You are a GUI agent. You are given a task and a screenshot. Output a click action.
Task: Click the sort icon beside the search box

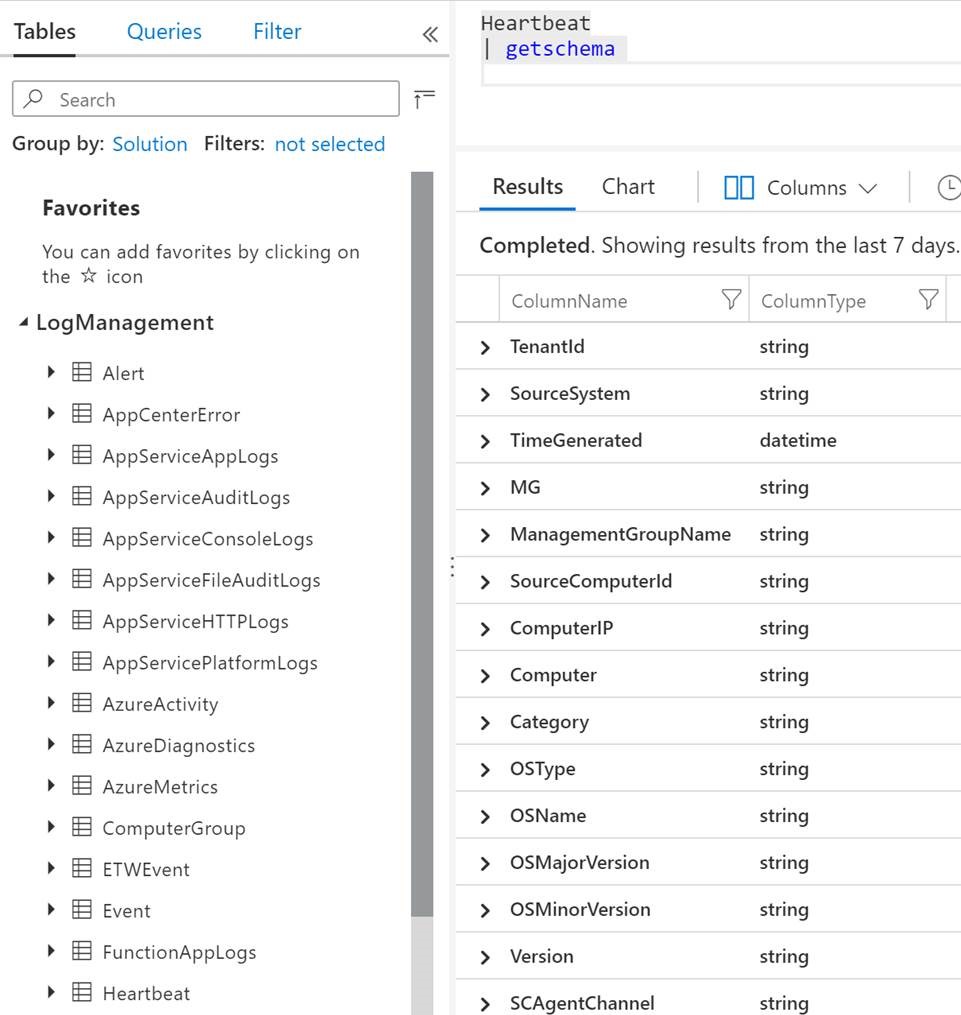tap(424, 97)
